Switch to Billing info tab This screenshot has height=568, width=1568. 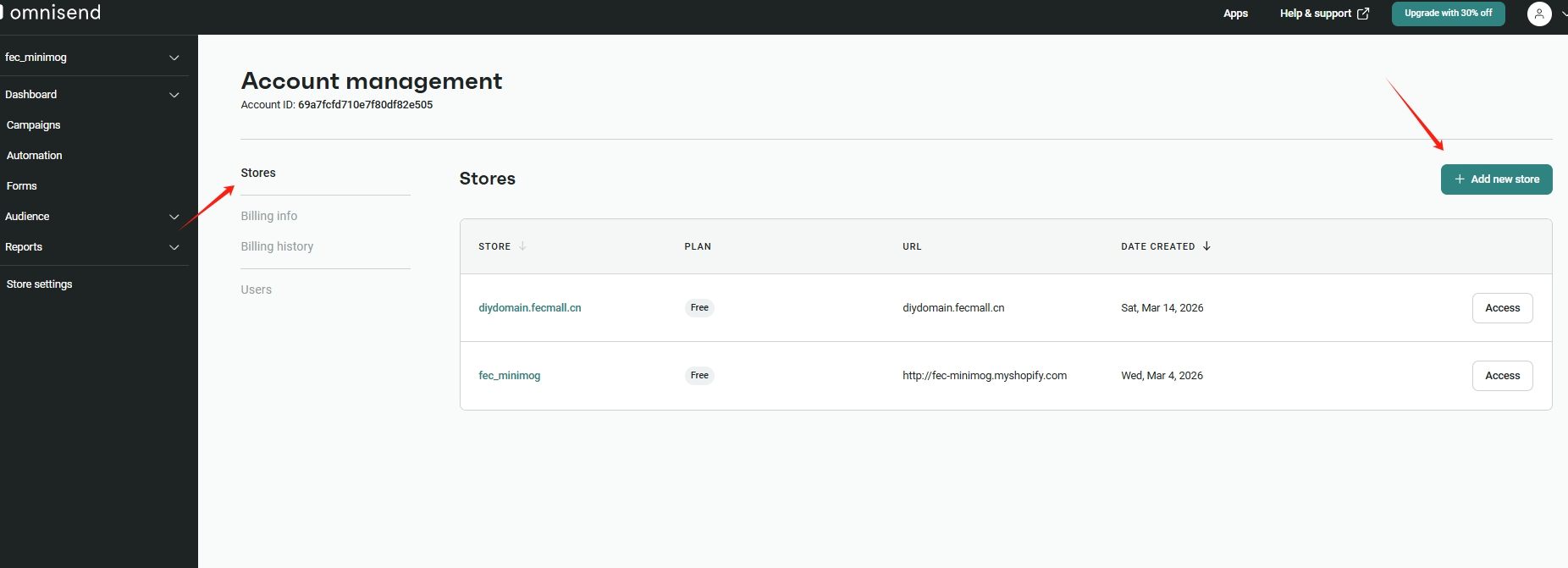[x=269, y=216]
